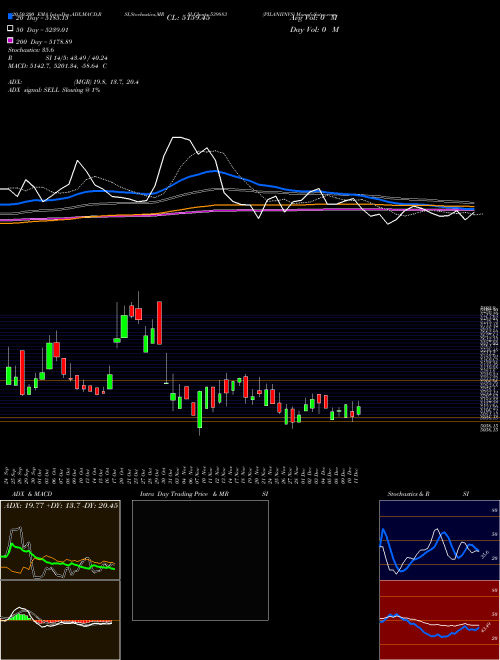Click the 'ADX signal: SELL' text
The height and width of the screenshot is (660, 500).
tap(54, 90)
